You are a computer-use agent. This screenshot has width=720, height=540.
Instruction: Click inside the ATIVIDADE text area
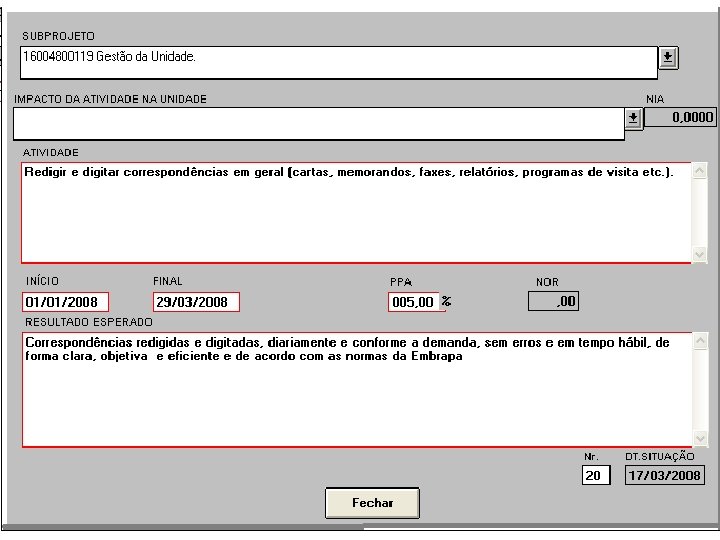tap(356, 213)
